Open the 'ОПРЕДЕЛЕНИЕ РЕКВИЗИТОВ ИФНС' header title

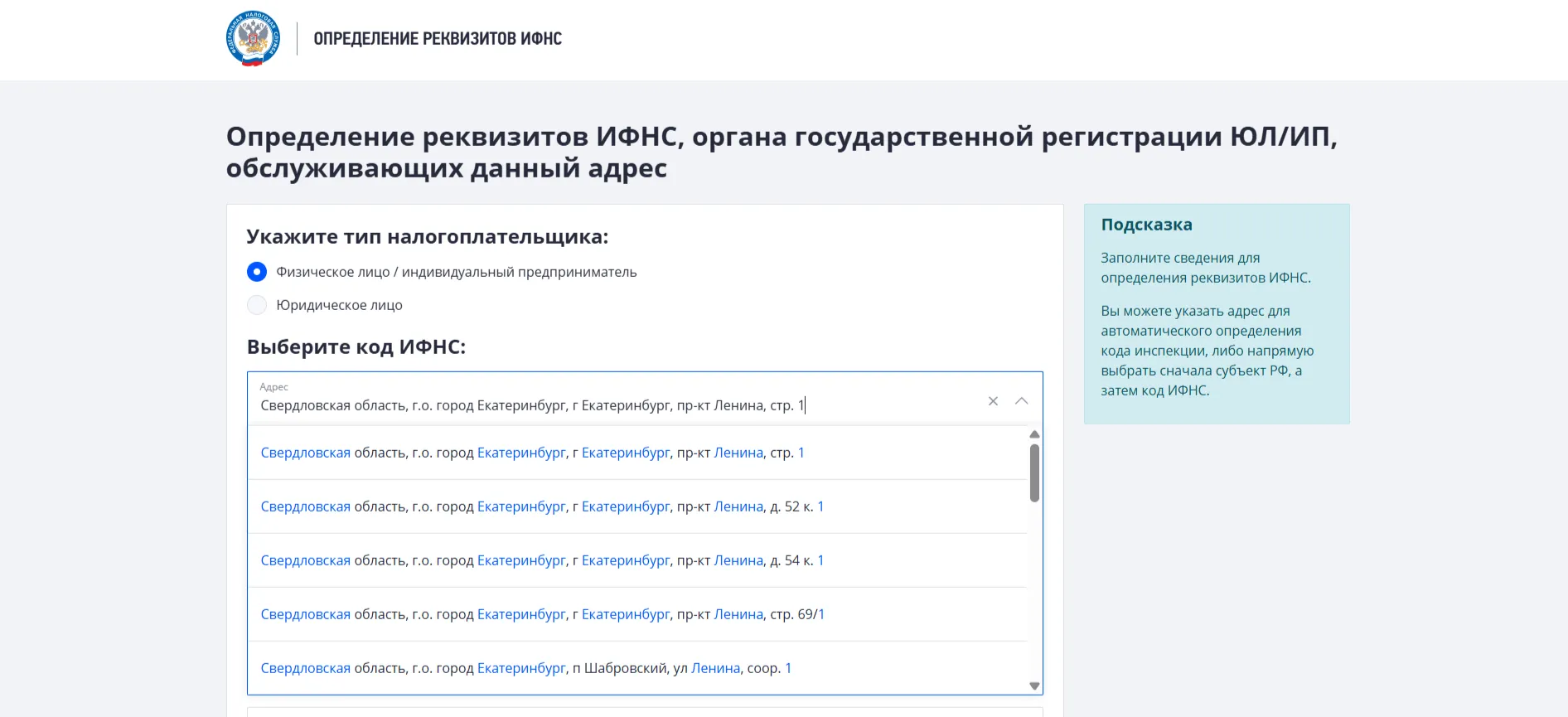[x=438, y=39]
